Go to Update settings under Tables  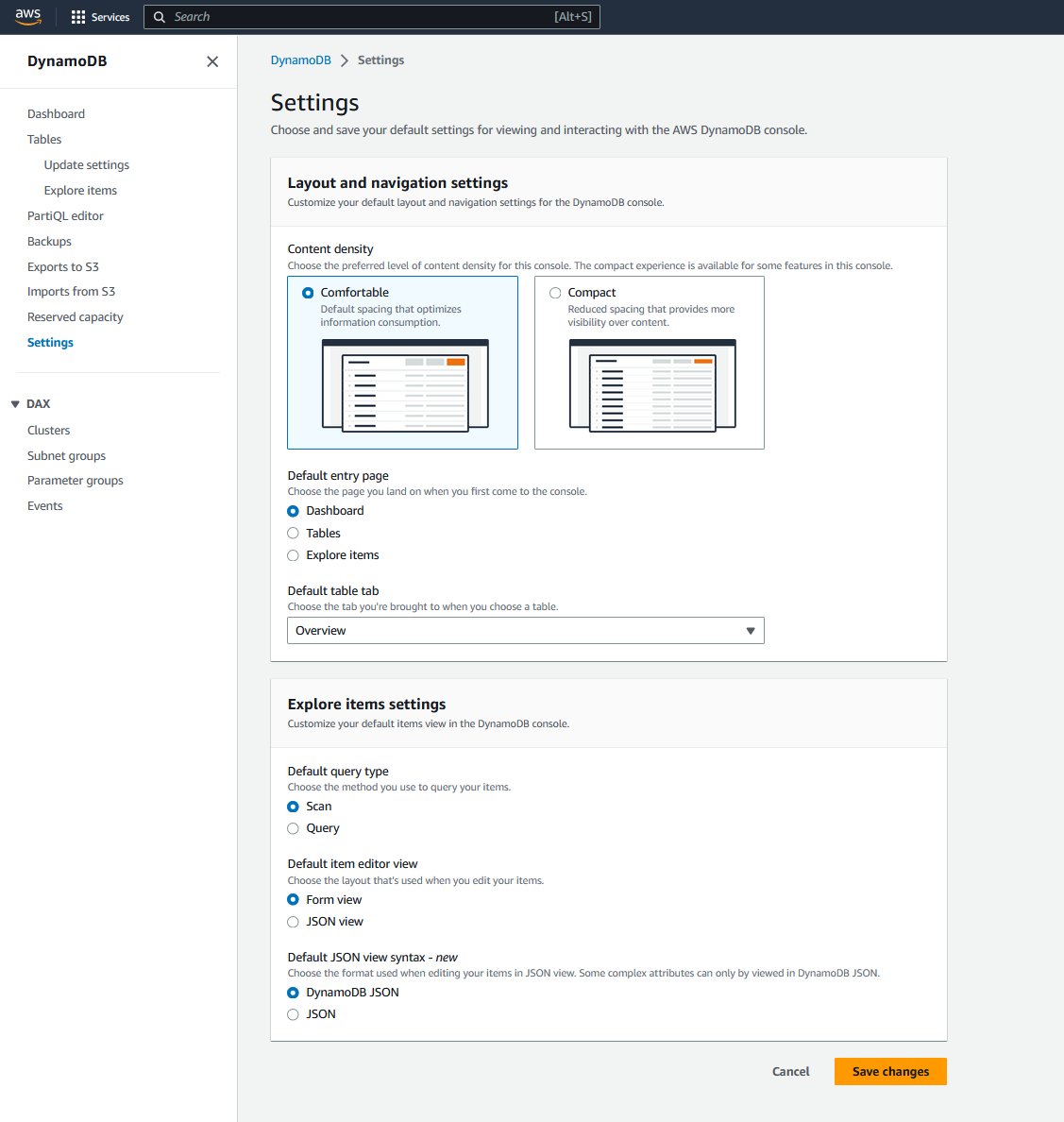pyautogui.click(x=87, y=164)
